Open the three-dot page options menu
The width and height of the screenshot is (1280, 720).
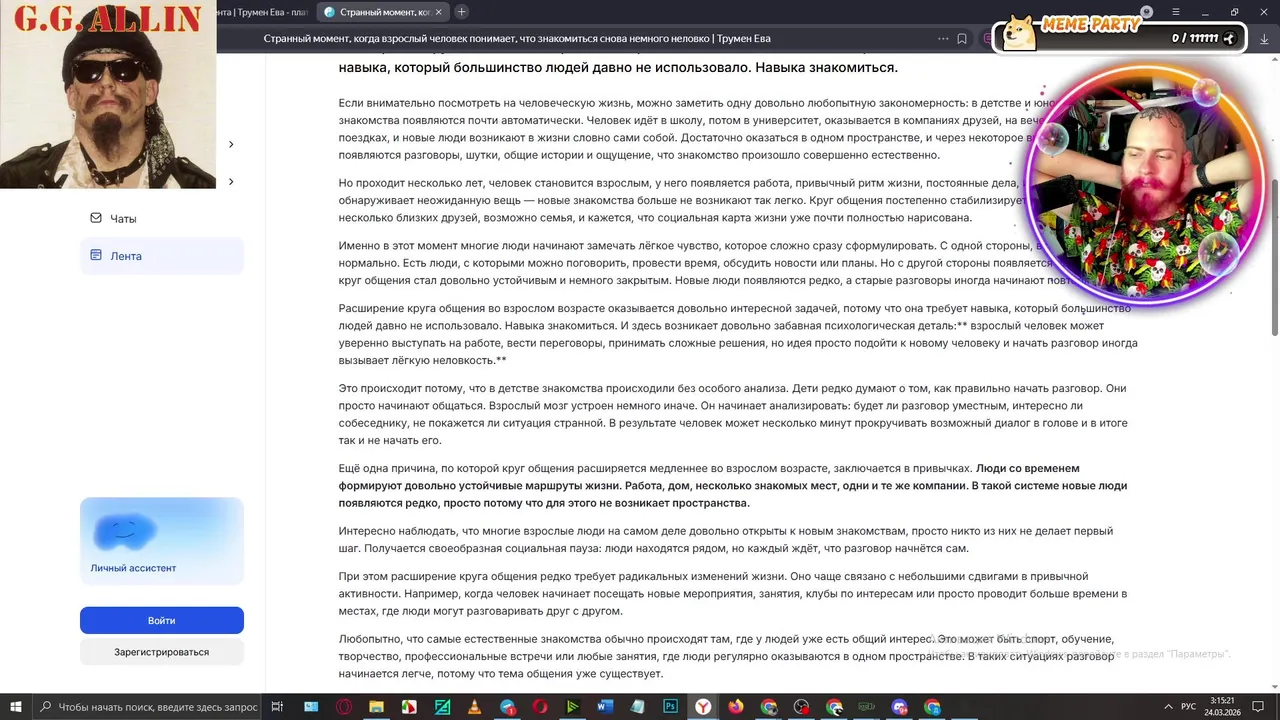pos(942,38)
